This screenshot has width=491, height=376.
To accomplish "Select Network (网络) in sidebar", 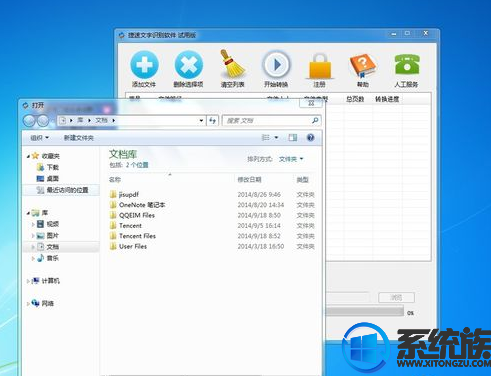I will pos(43,303).
